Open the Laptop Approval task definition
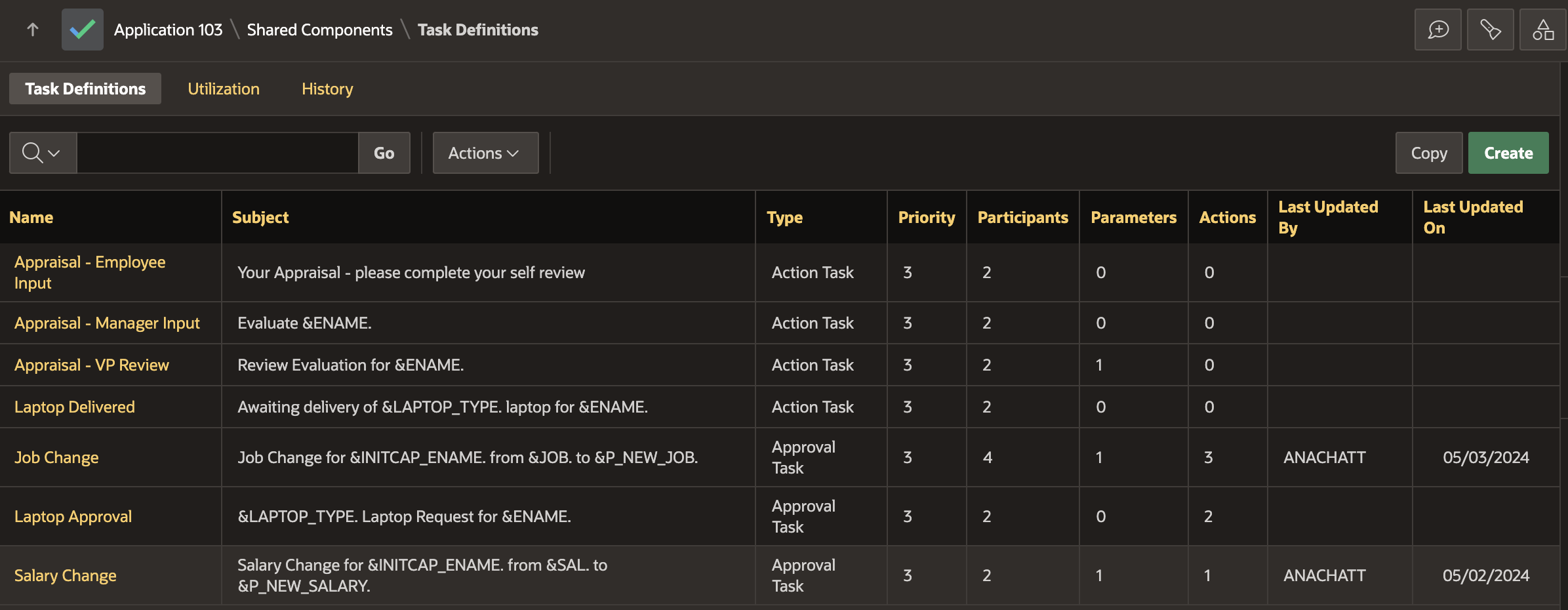Image resolution: width=1568 pixels, height=610 pixels. tap(73, 516)
